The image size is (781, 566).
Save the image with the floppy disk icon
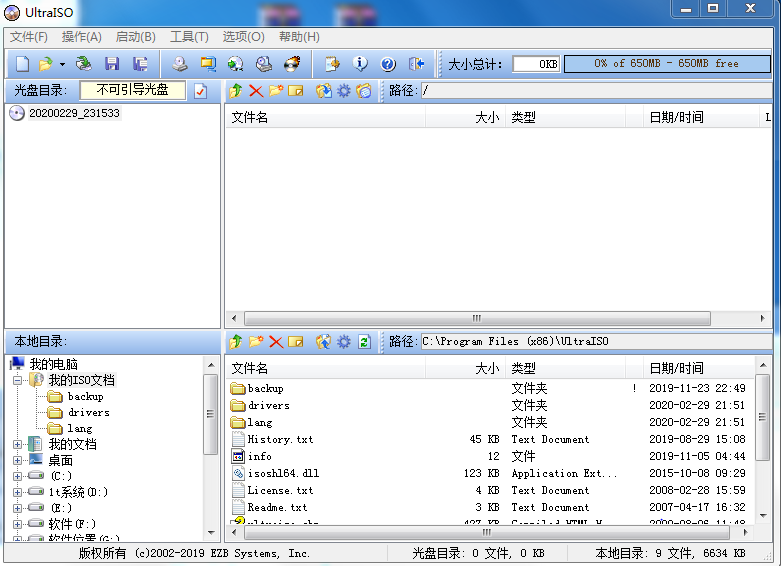pyautogui.click(x=112, y=64)
